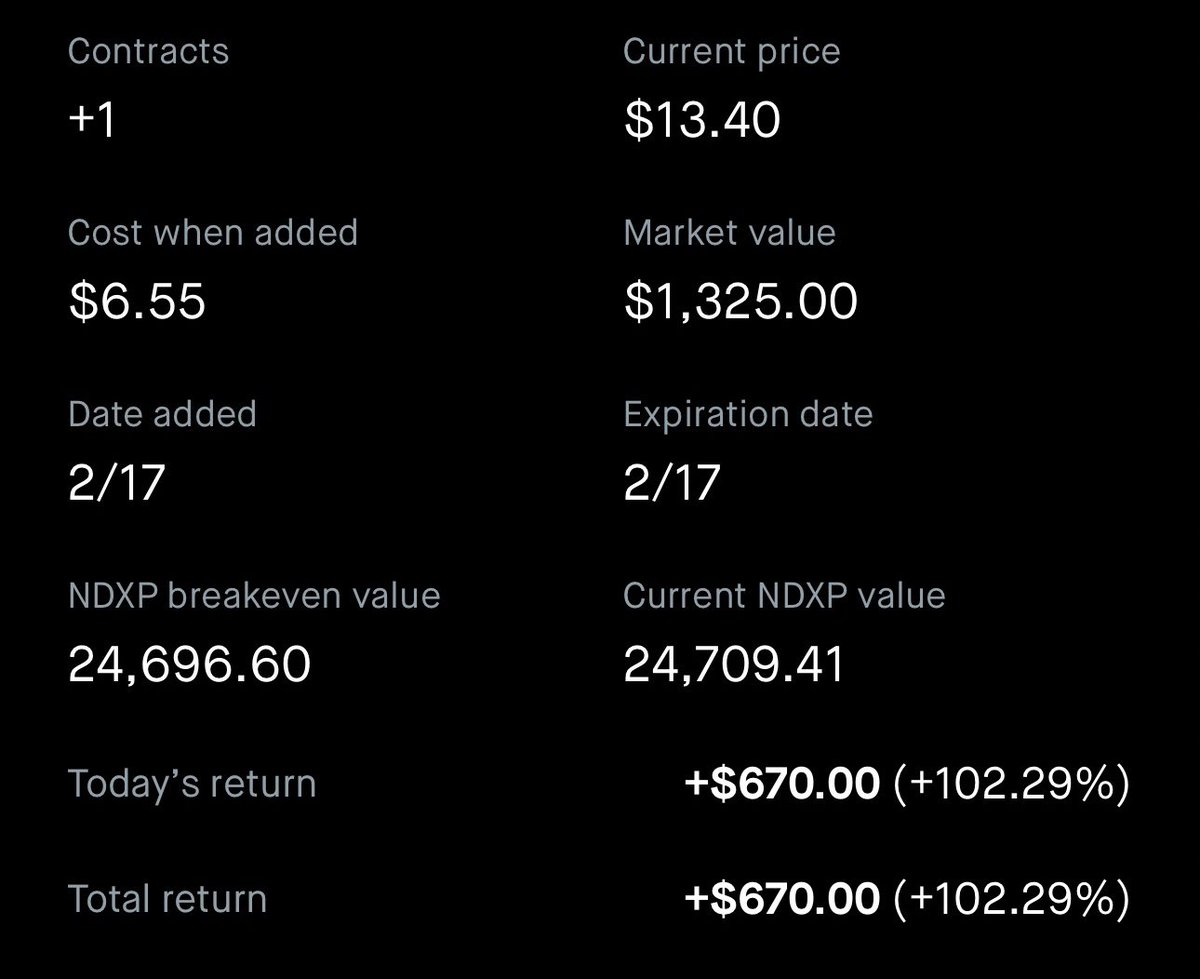Click the Contracts label
Screen dimensions: 1200x979
tap(148, 52)
